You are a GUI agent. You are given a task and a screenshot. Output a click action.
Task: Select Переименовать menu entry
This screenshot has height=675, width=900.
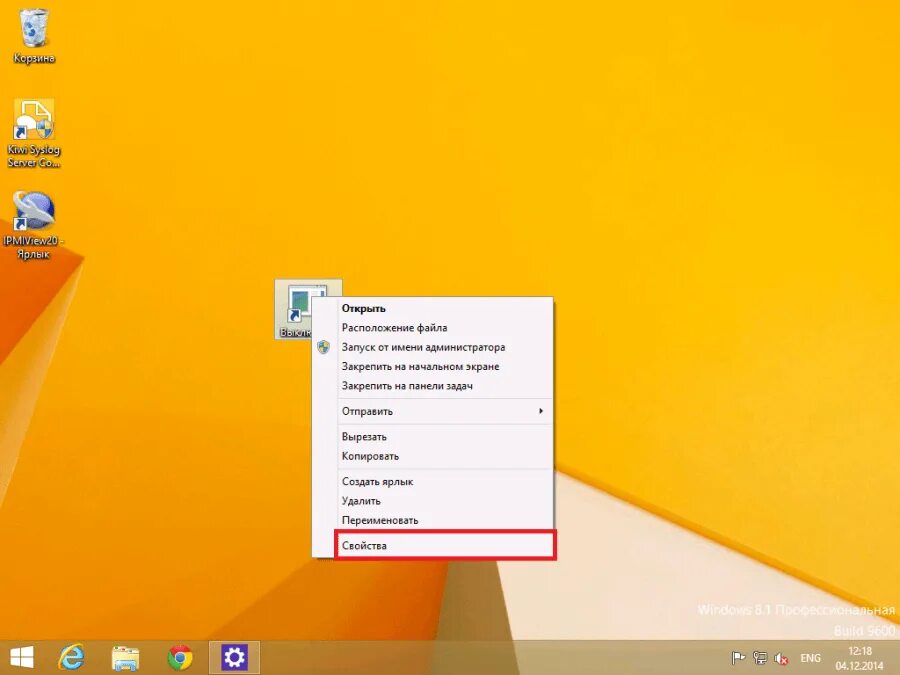[x=433, y=521]
